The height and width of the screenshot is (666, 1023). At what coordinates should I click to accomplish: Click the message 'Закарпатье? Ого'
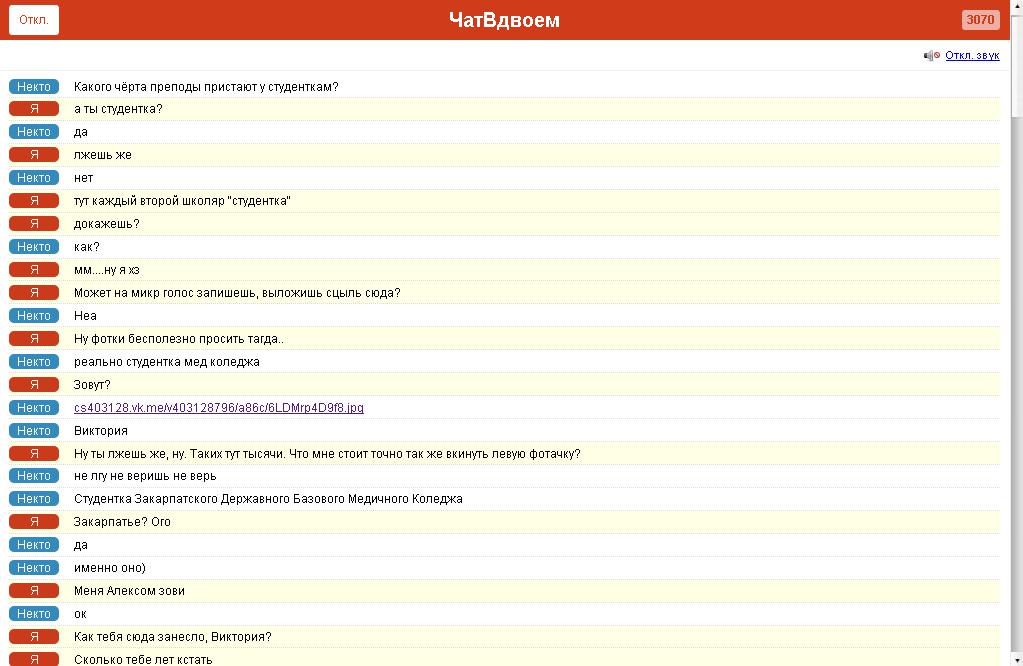[x=122, y=522]
